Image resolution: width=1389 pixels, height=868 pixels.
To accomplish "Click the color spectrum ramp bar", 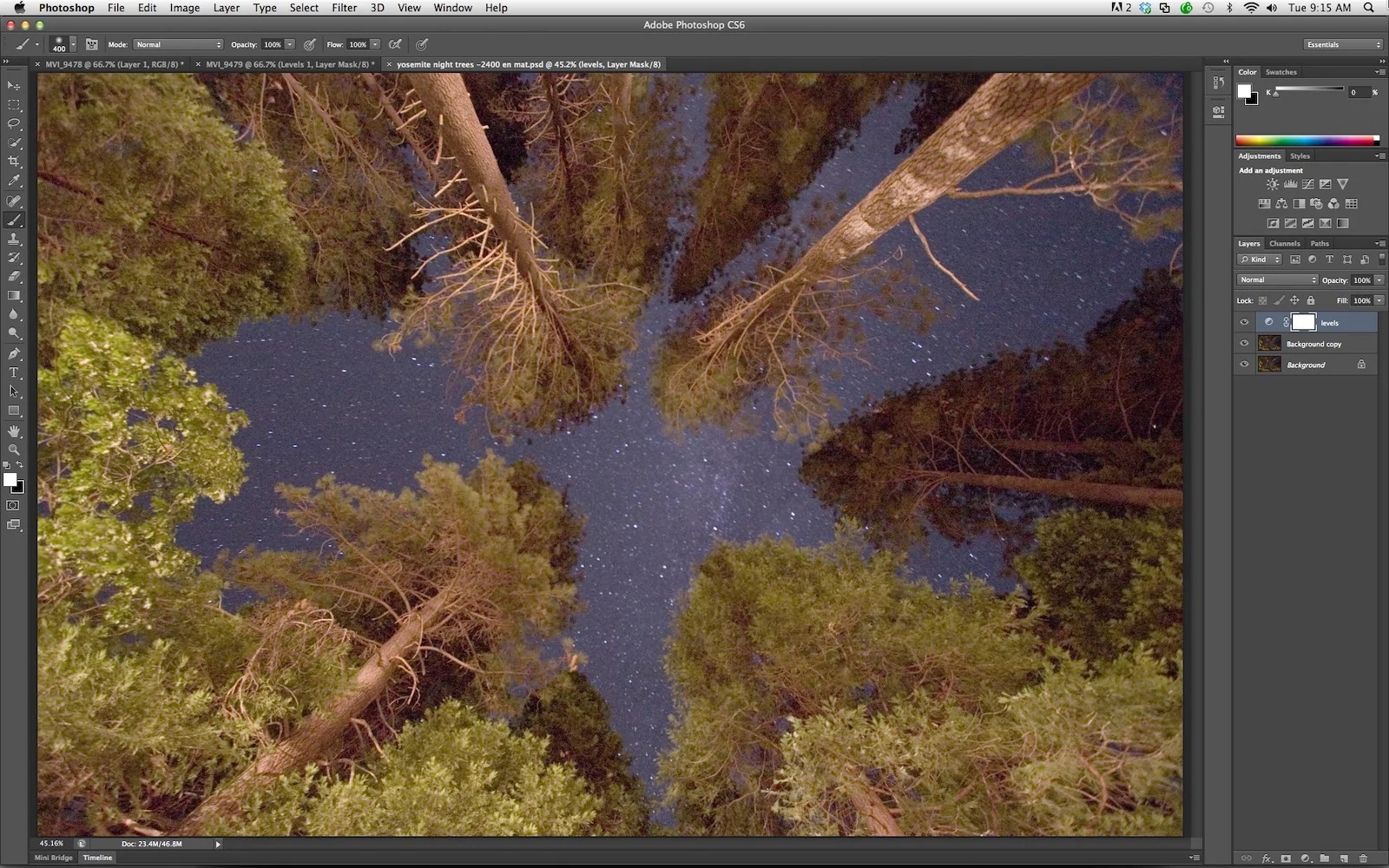I will click(1306, 141).
